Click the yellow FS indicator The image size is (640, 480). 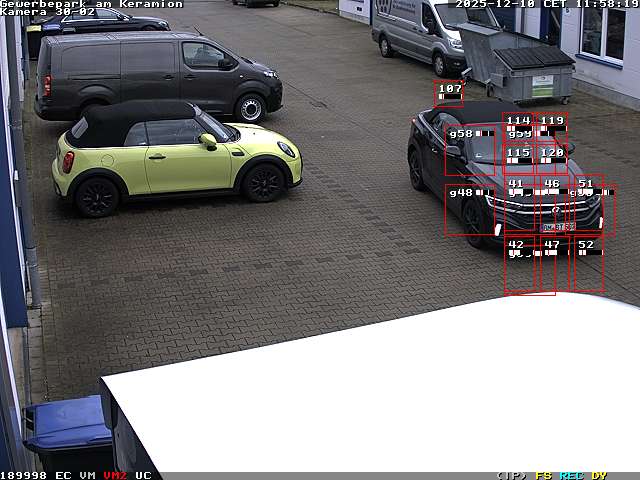tap(543, 475)
